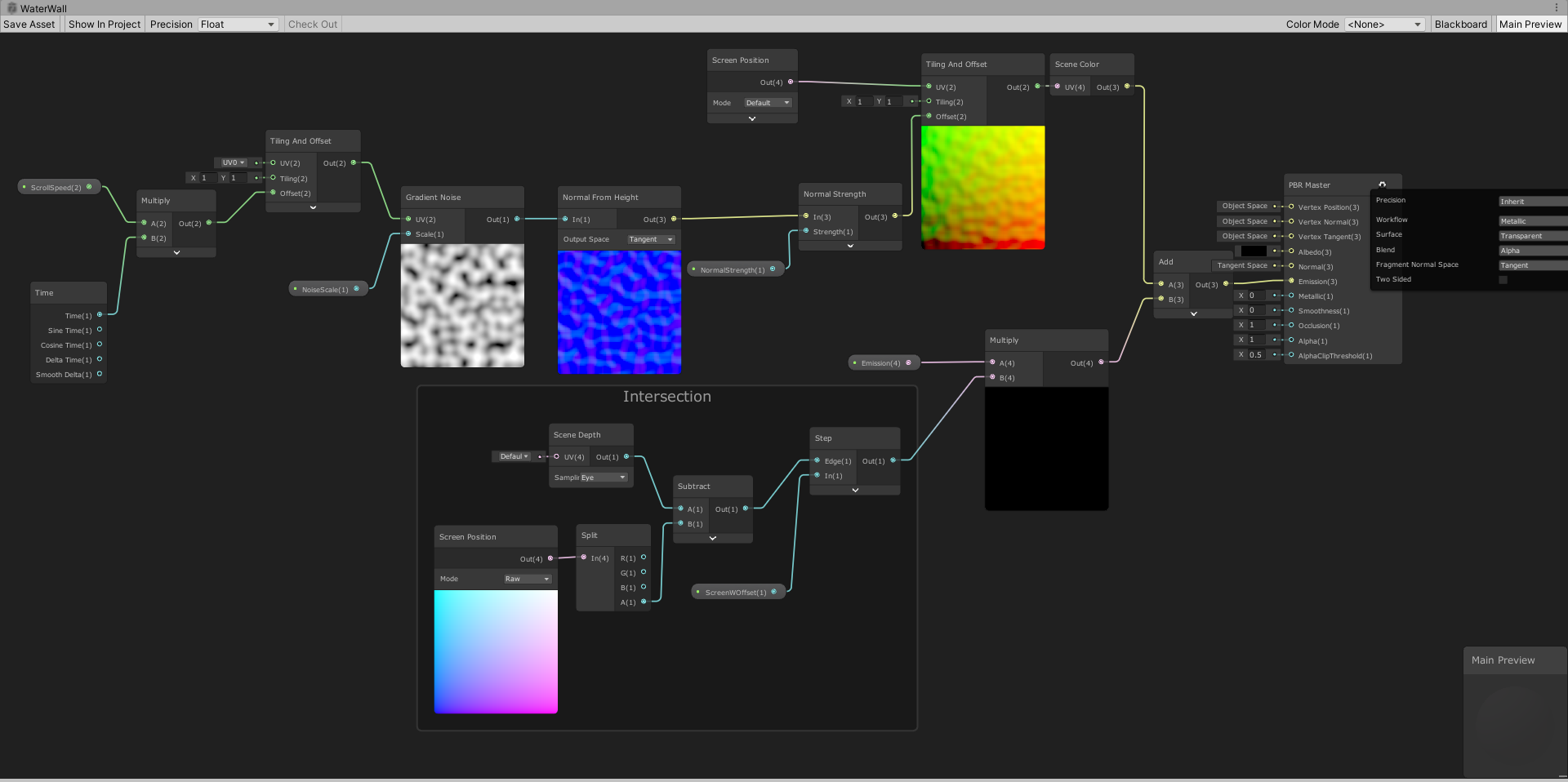The width and height of the screenshot is (1568, 782).
Task: Click the Save Asset button
Action: pos(29,24)
